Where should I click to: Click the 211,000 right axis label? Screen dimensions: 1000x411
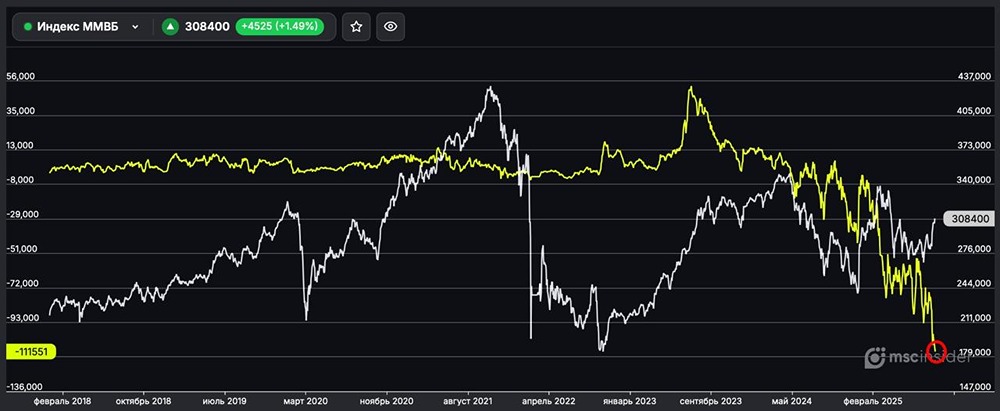(x=975, y=318)
